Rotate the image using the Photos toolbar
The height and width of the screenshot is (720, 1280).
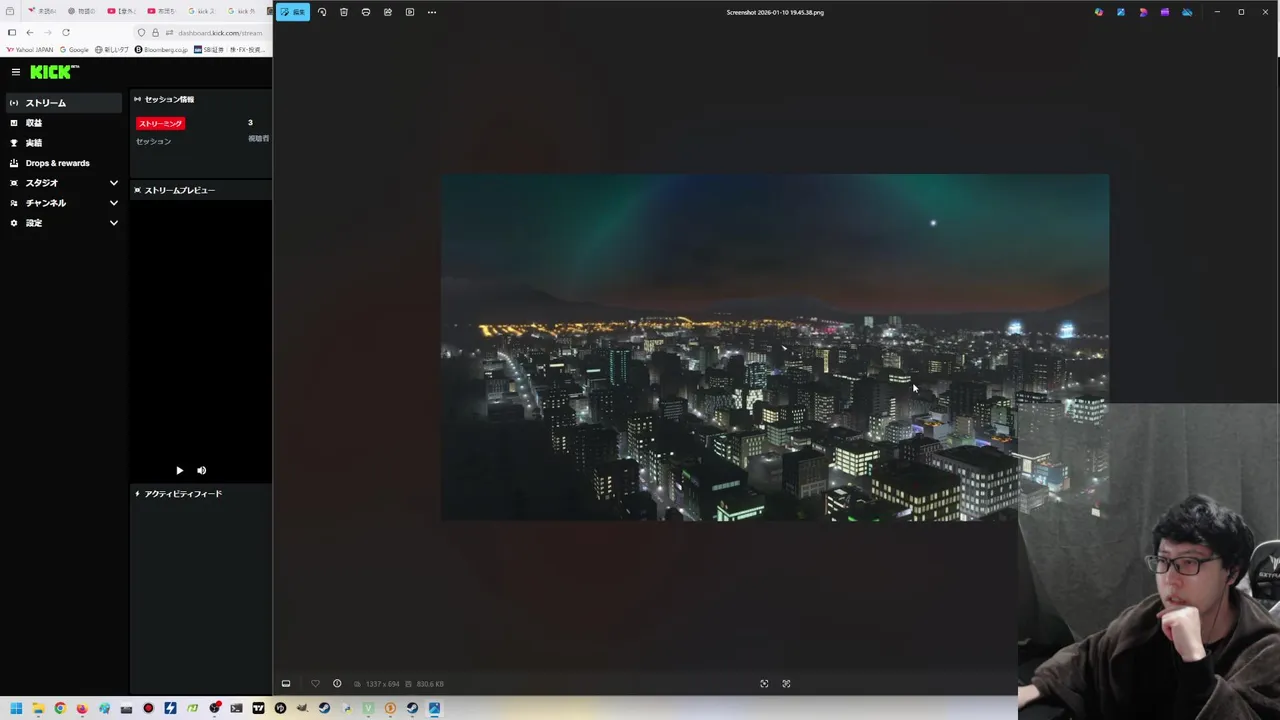click(x=322, y=12)
